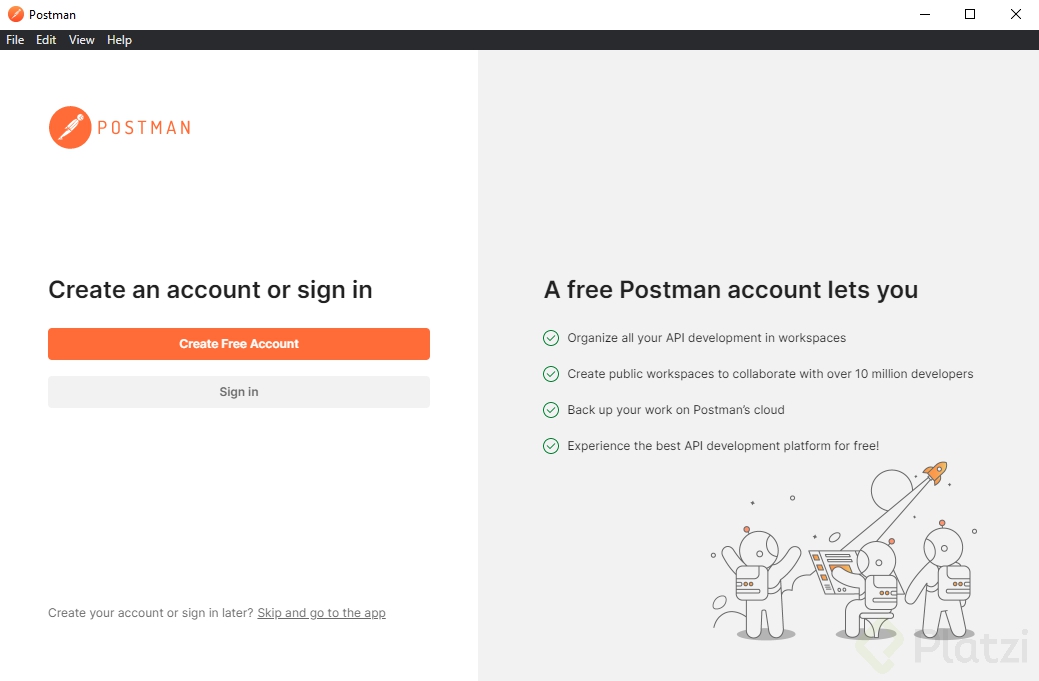Click the checkmark next to cloud backup benefit
1039x681 pixels.
(x=551, y=410)
